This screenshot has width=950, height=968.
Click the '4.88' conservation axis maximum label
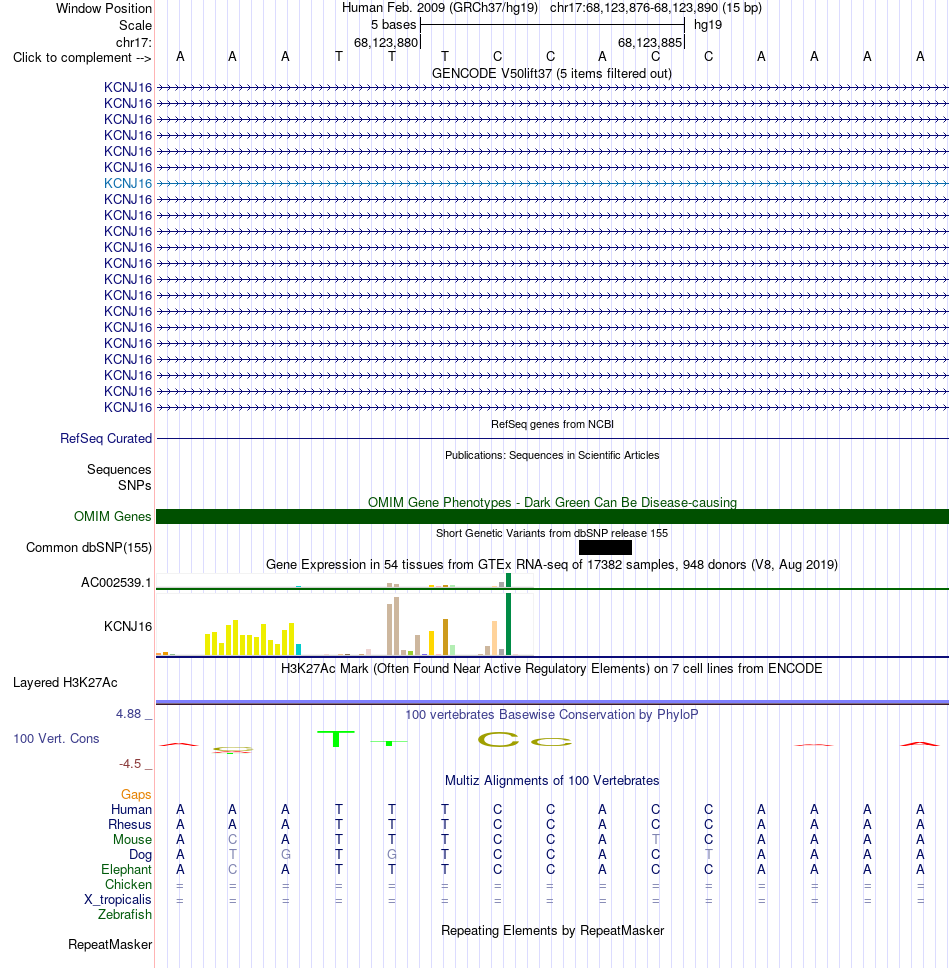pyautogui.click(x=128, y=714)
